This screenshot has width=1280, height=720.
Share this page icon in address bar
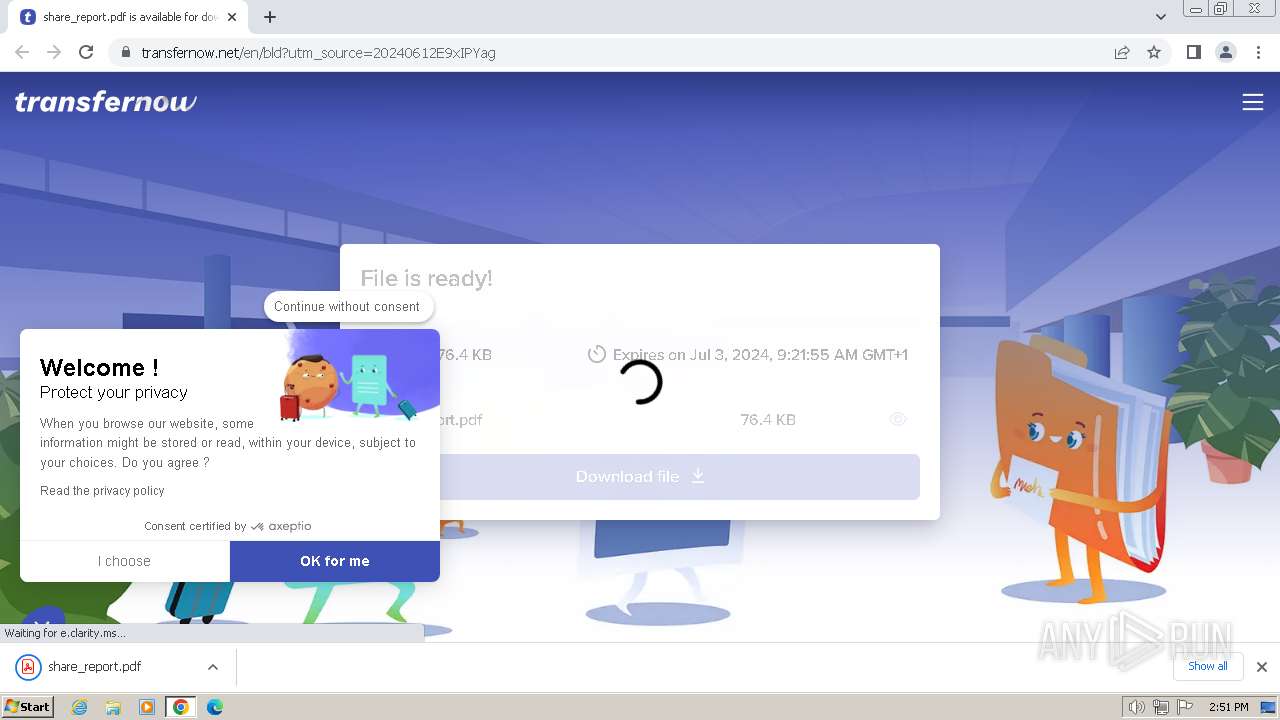click(1122, 53)
